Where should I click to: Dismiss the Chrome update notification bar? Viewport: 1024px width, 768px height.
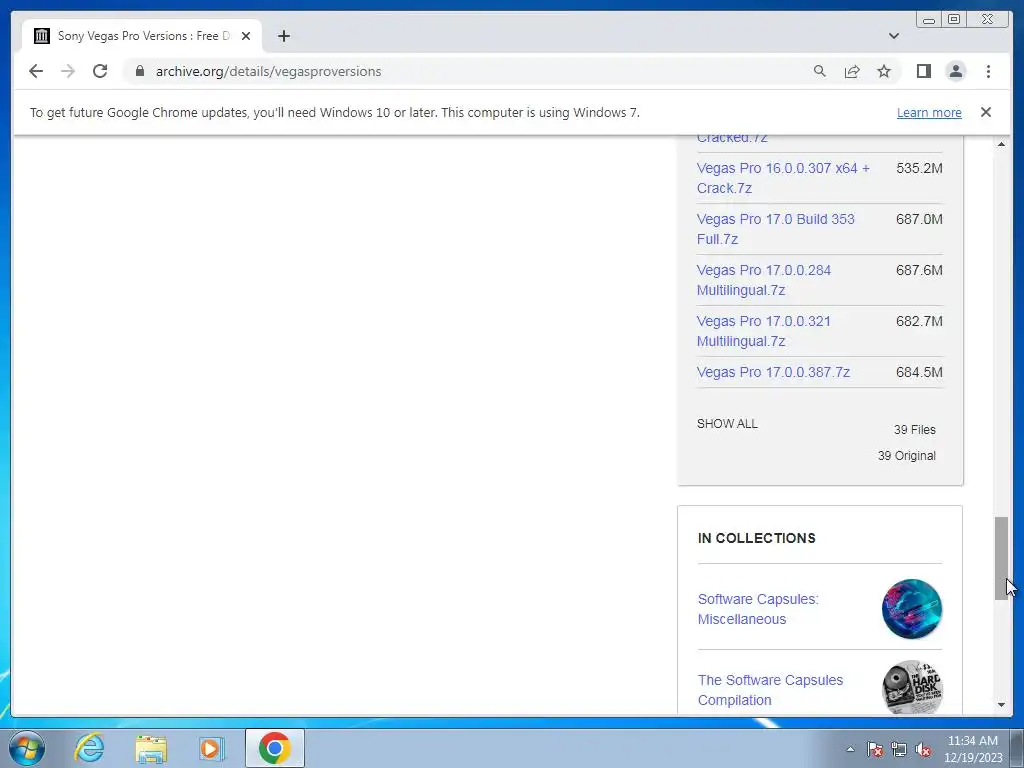985,112
